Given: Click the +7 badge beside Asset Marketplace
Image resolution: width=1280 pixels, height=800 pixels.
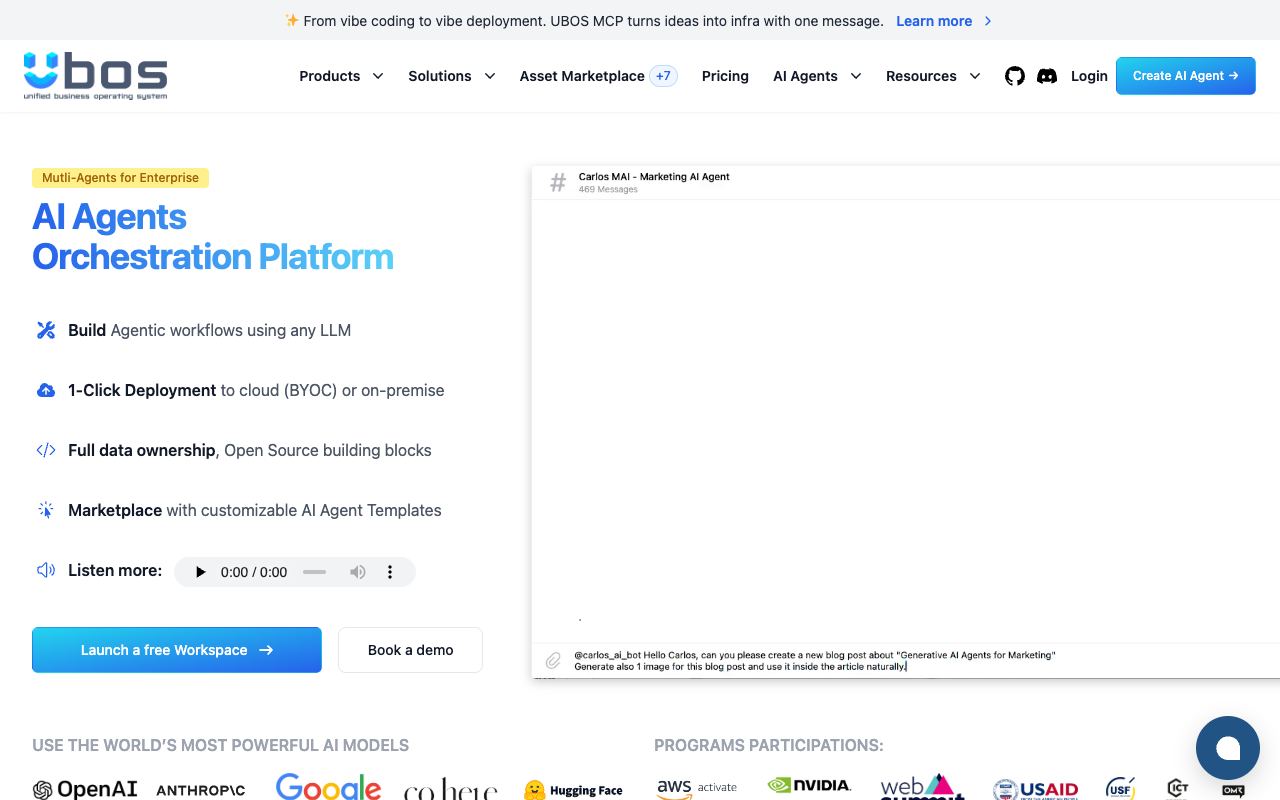Looking at the screenshot, I should (x=663, y=76).
